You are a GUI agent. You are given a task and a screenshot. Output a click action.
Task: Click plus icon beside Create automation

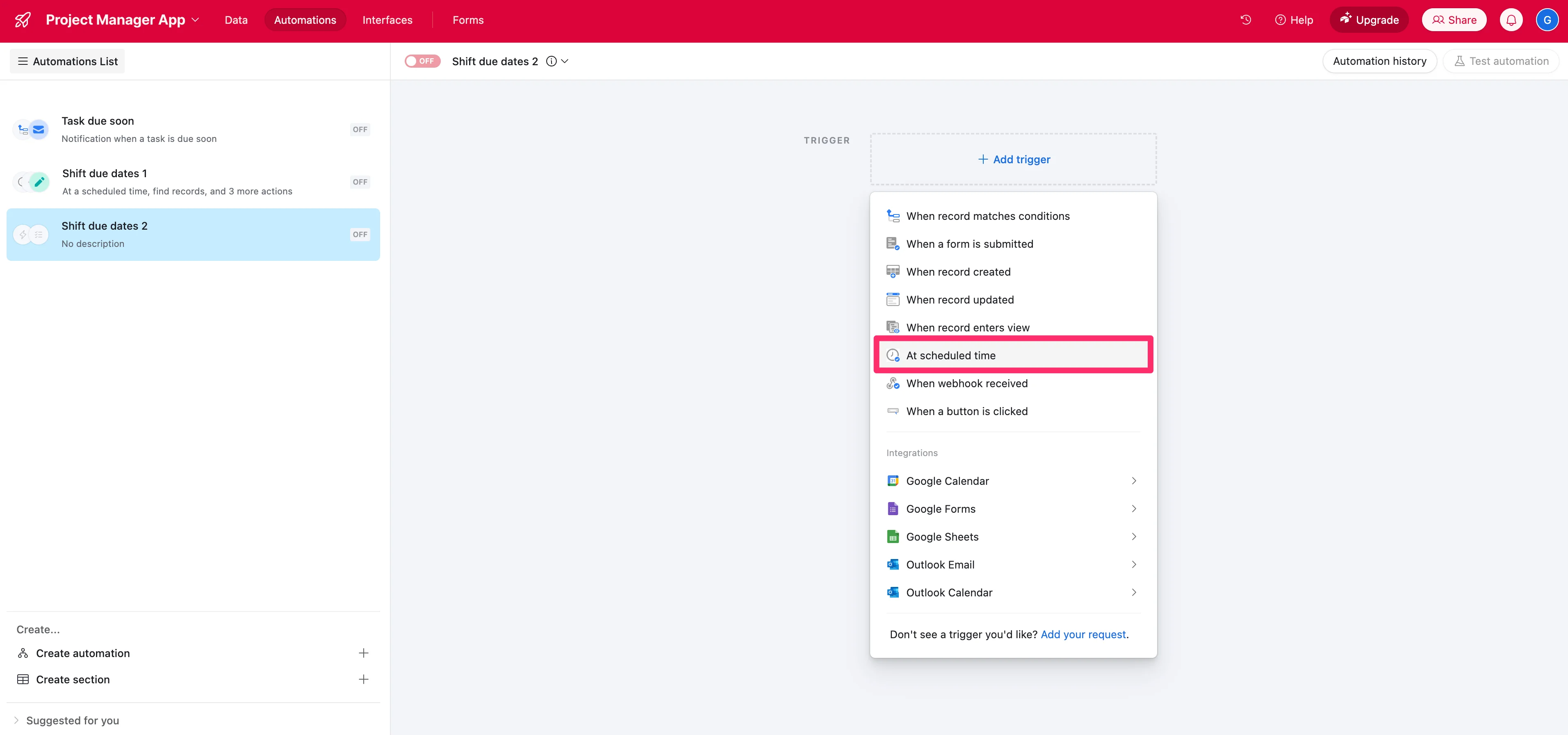(x=363, y=653)
